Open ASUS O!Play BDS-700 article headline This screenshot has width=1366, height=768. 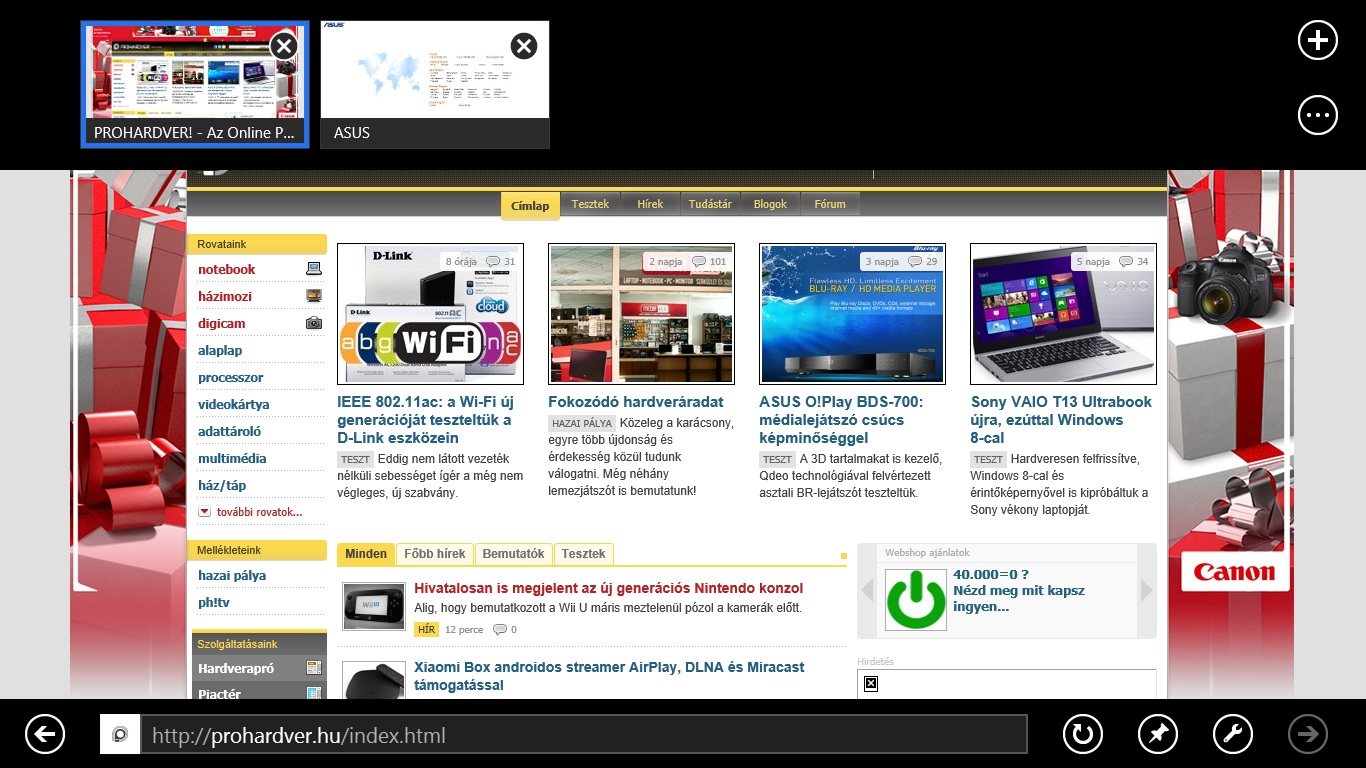coord(841,420)
